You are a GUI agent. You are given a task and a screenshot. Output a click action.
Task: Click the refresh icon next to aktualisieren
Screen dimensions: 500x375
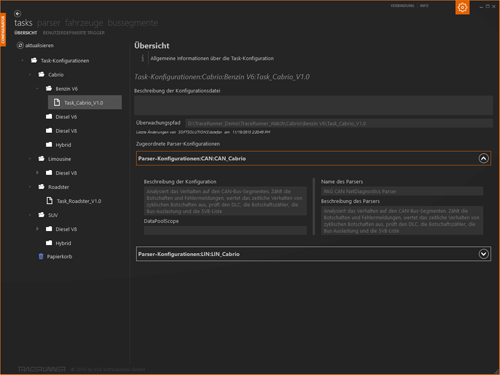tap(20, 45)
